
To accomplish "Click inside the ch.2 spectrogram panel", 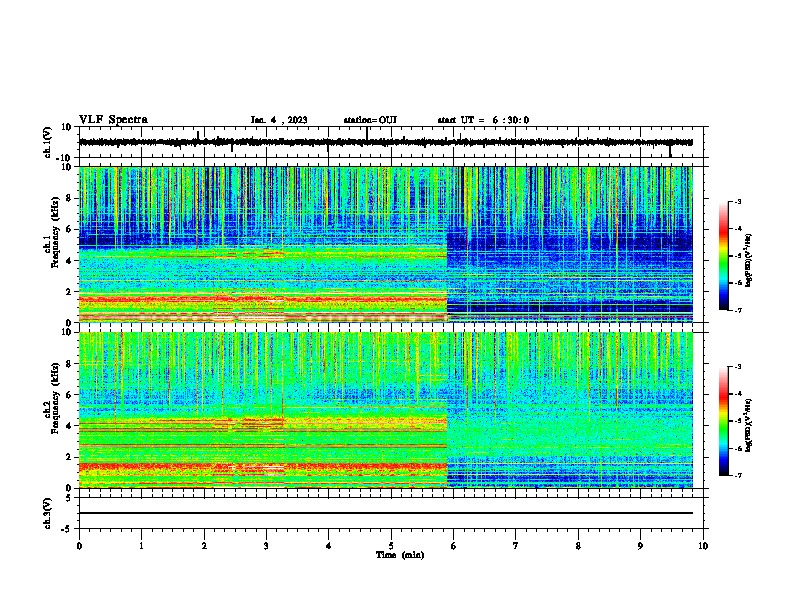I will tap(386, 410).
